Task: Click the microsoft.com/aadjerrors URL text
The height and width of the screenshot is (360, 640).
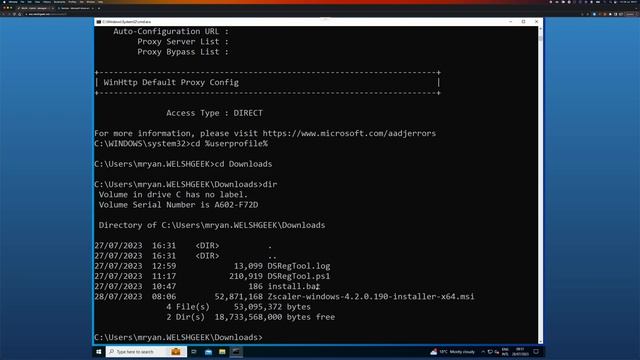Action: [349, 133]
